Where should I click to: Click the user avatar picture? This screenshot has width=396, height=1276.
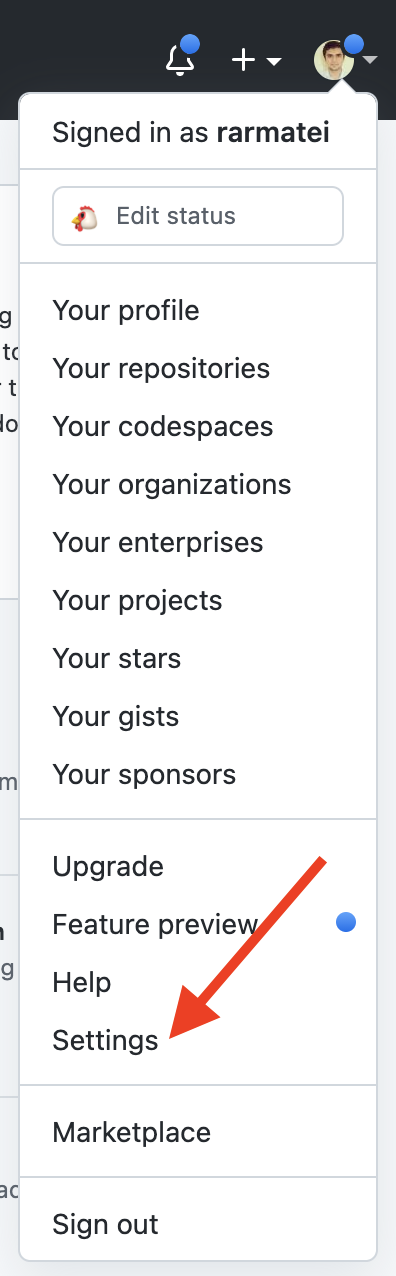click(x=334, y=60)
